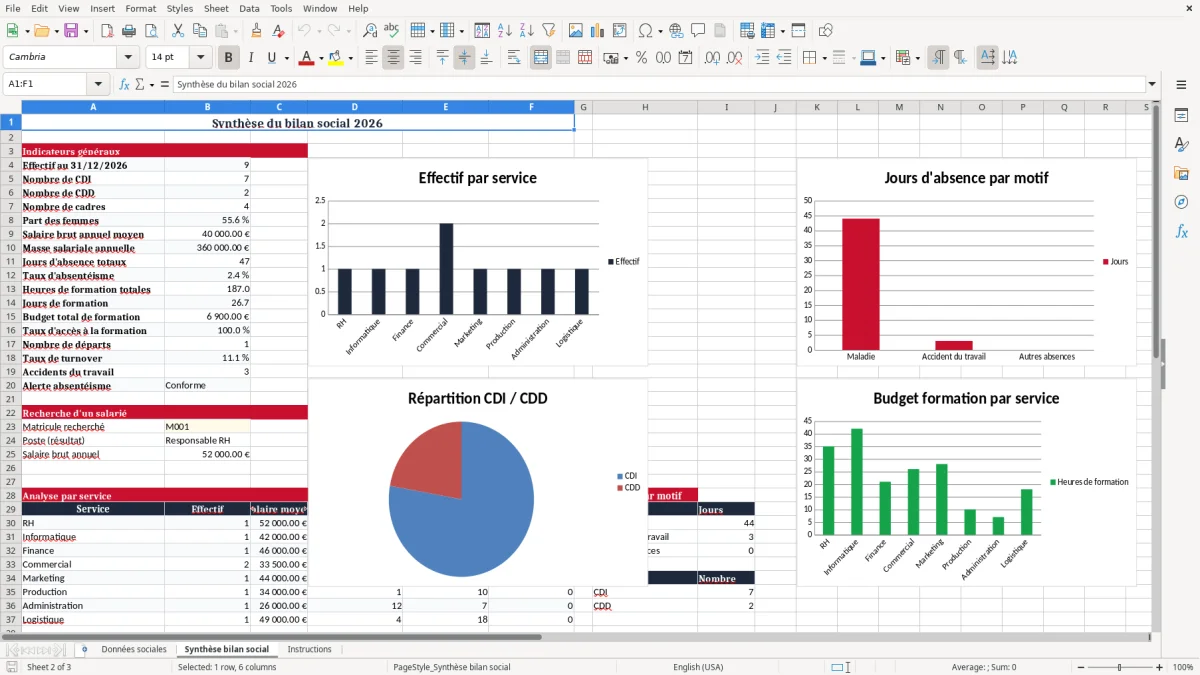
Task: Select column header D
Action: click(x=355, y=107)
